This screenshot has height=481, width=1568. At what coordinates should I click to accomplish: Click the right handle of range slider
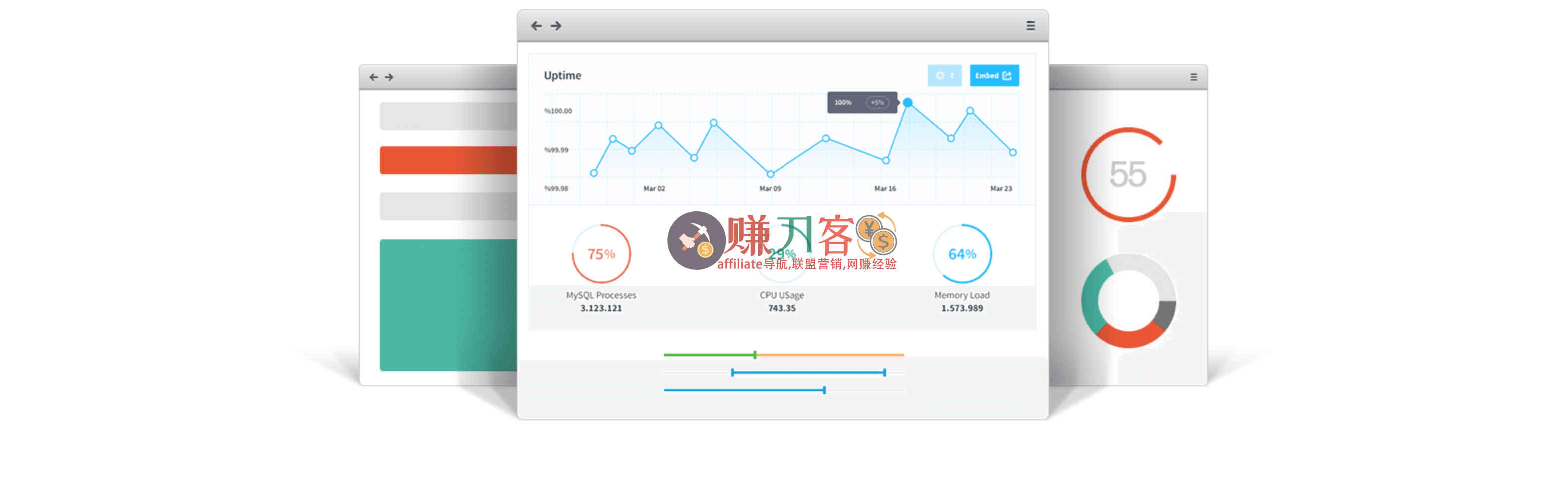884,372
